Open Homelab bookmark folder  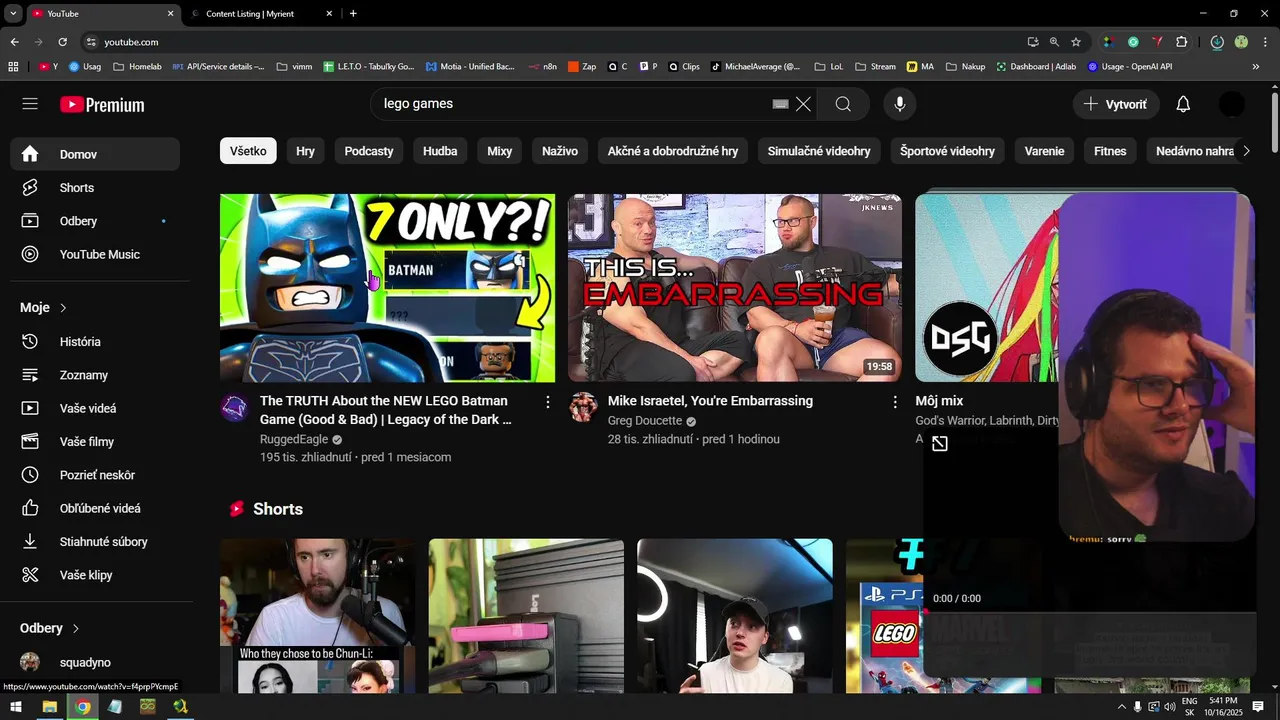(138, 67)
